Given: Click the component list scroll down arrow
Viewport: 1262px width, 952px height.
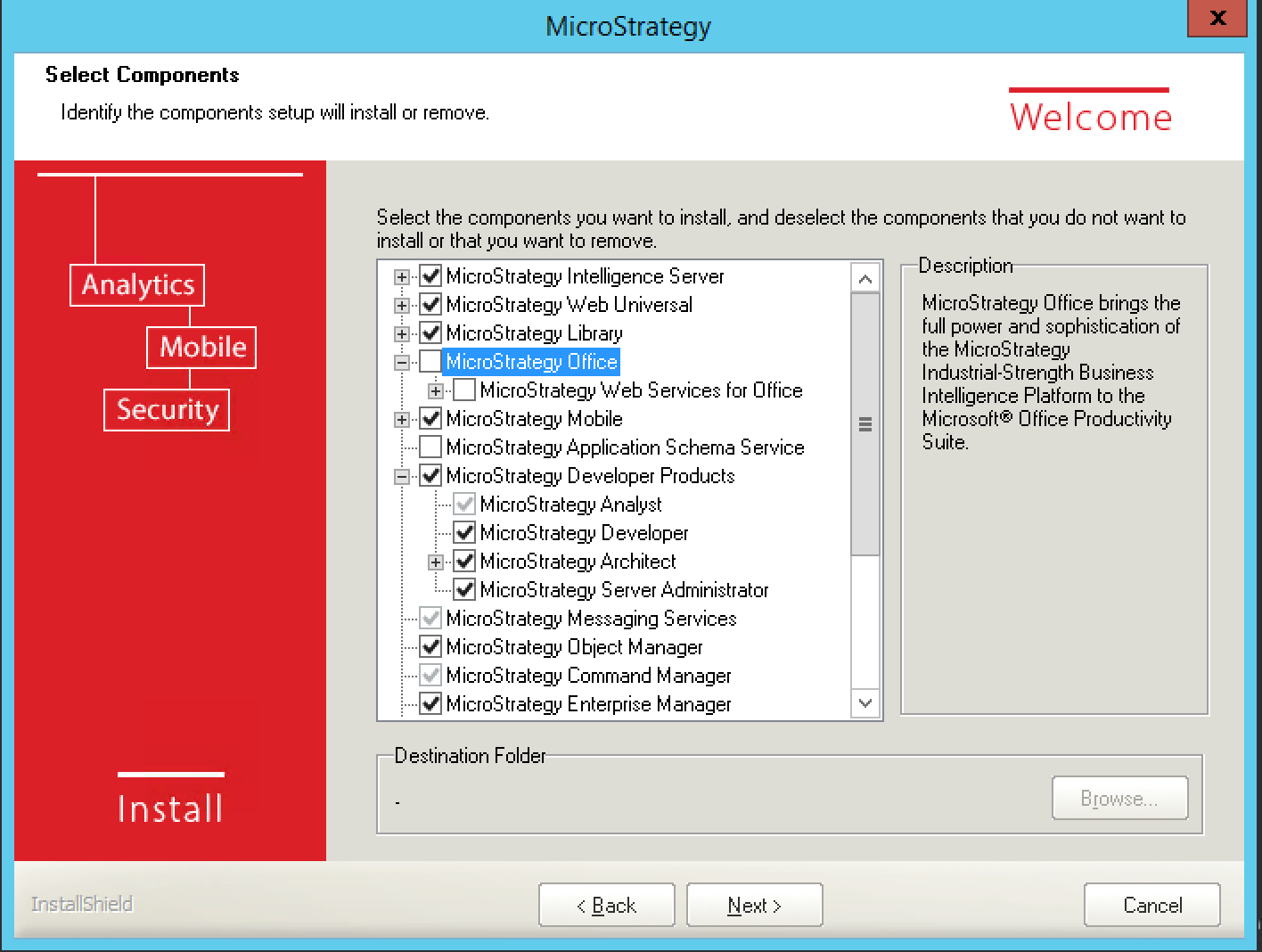Looking at the screenshot, I should pos(865,703).
